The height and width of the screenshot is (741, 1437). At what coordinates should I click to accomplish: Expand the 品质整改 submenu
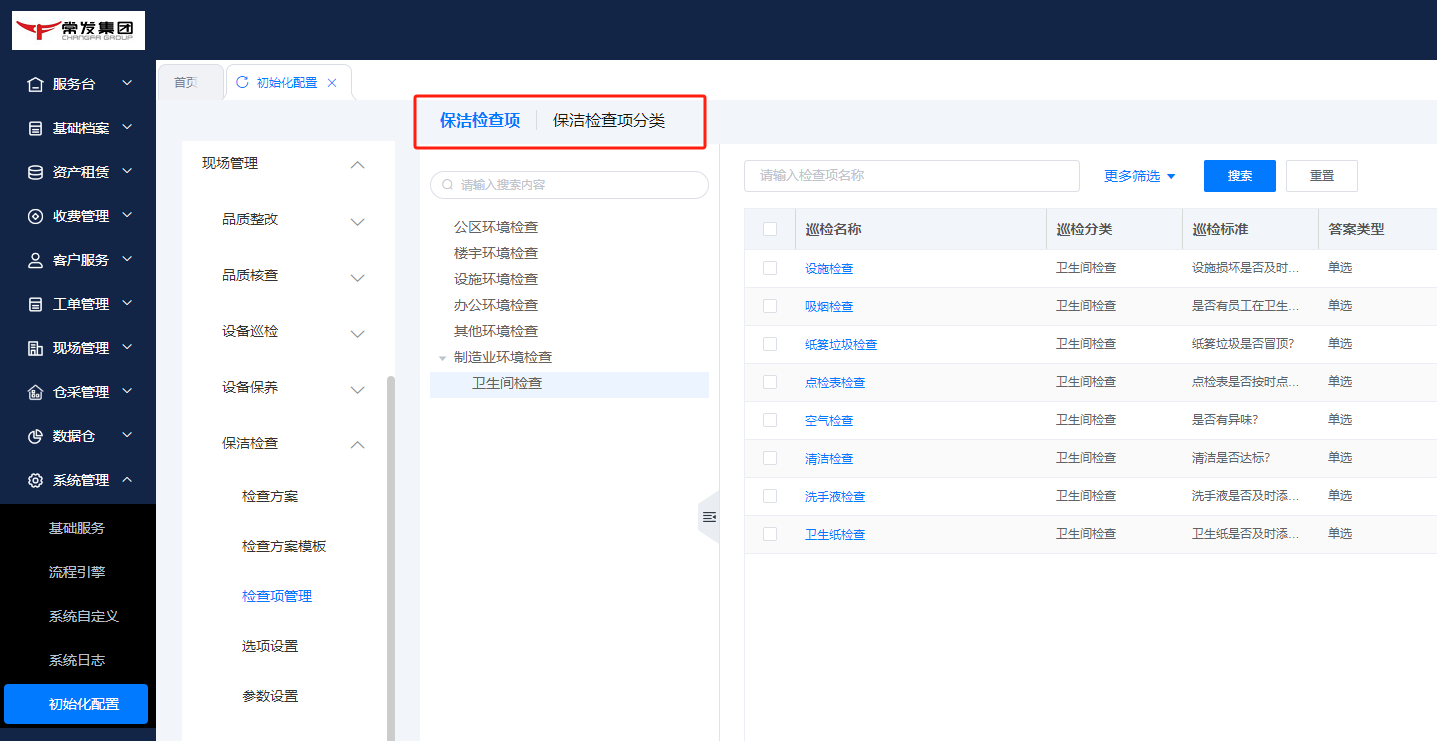click(x=357, y=221)
